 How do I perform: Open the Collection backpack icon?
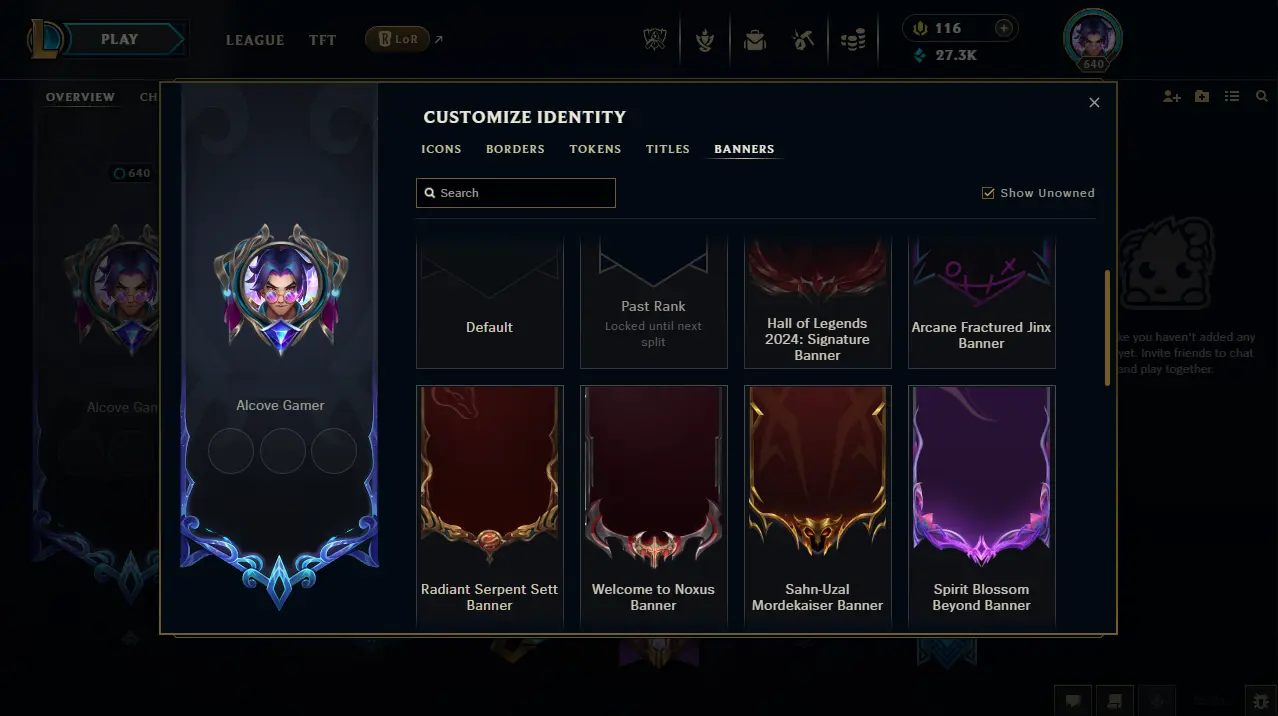click(x=754, y=40)
